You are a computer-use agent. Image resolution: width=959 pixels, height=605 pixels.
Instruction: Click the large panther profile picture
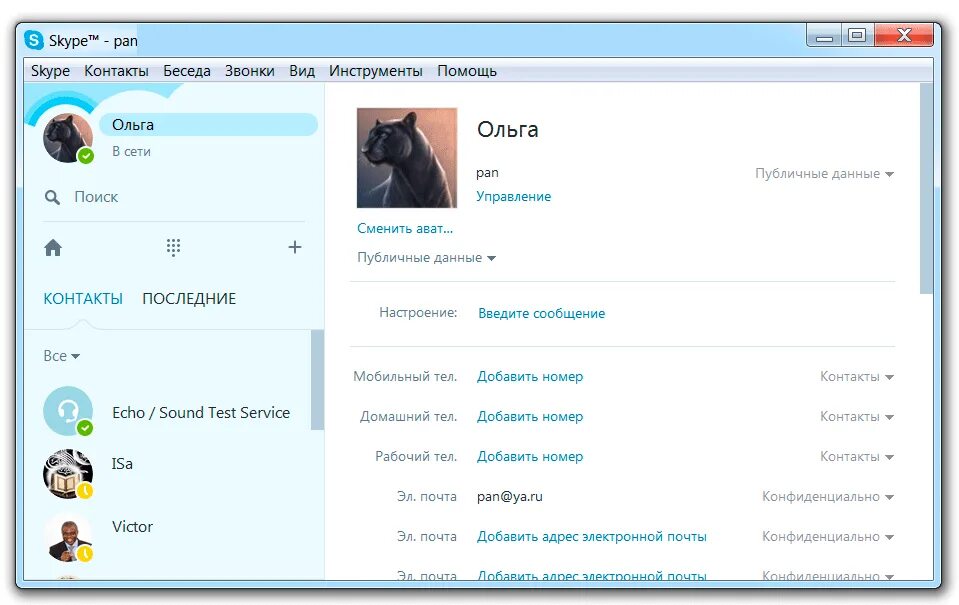[407, 158]
